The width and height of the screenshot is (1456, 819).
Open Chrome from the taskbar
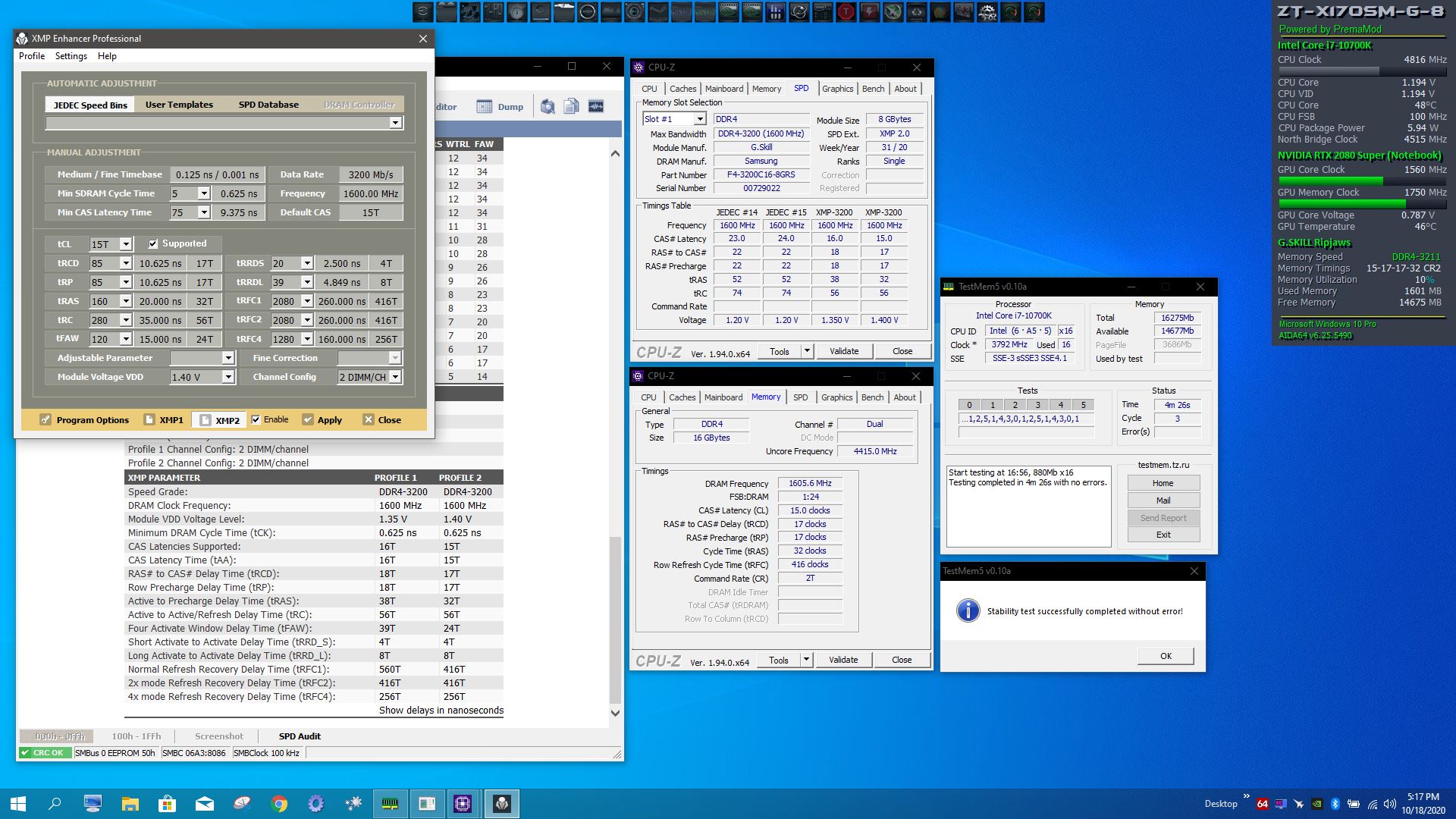coord(279,804)
